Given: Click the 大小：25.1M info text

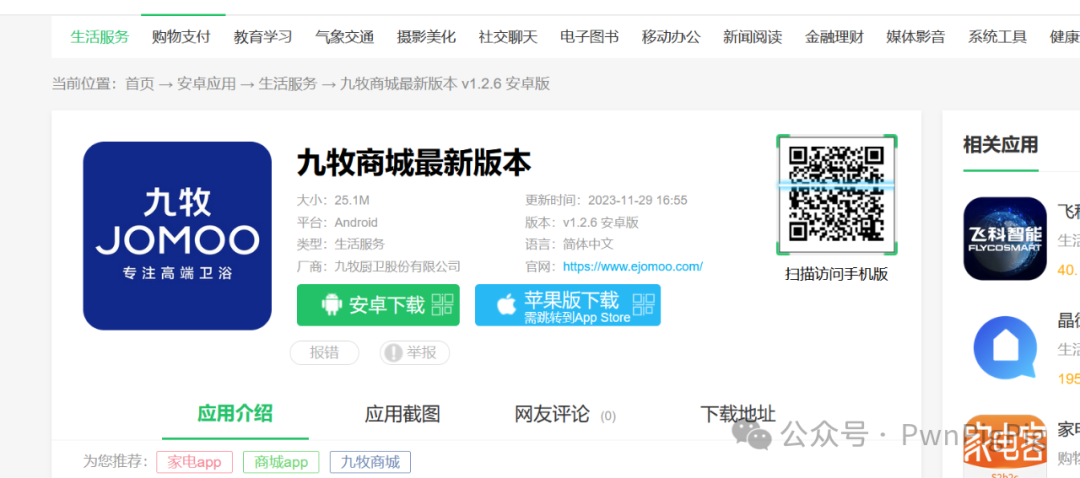Looking at the screenshot, I should (333, 200).
